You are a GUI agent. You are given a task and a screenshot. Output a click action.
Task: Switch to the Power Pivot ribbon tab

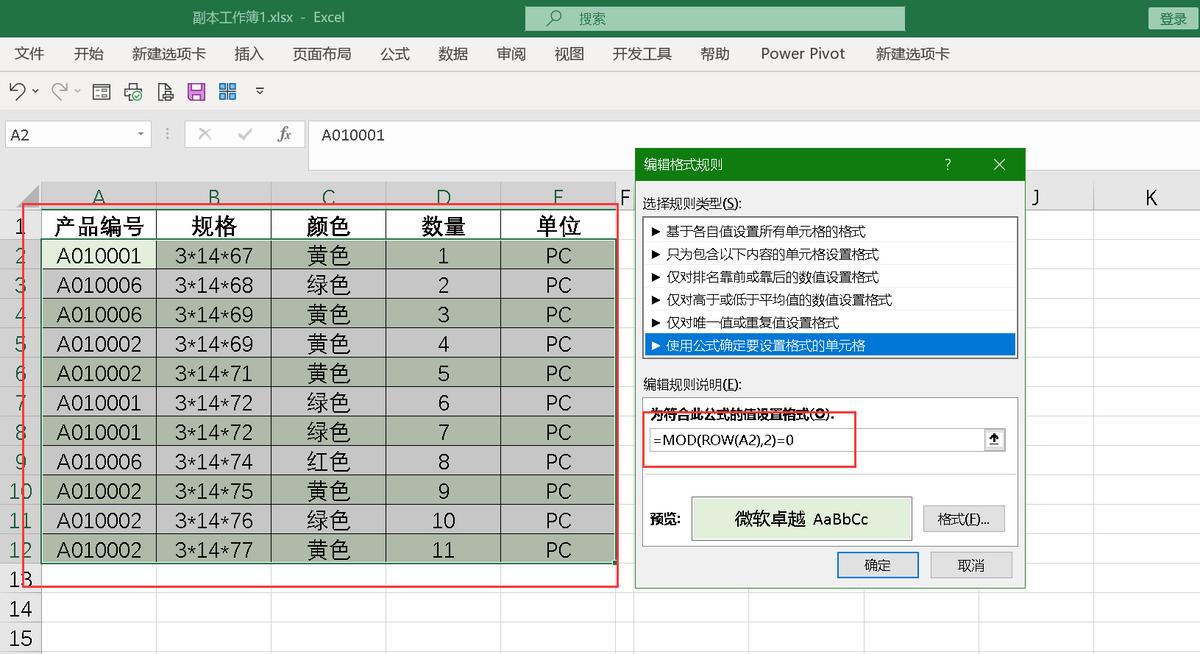[x=803, y=54]
